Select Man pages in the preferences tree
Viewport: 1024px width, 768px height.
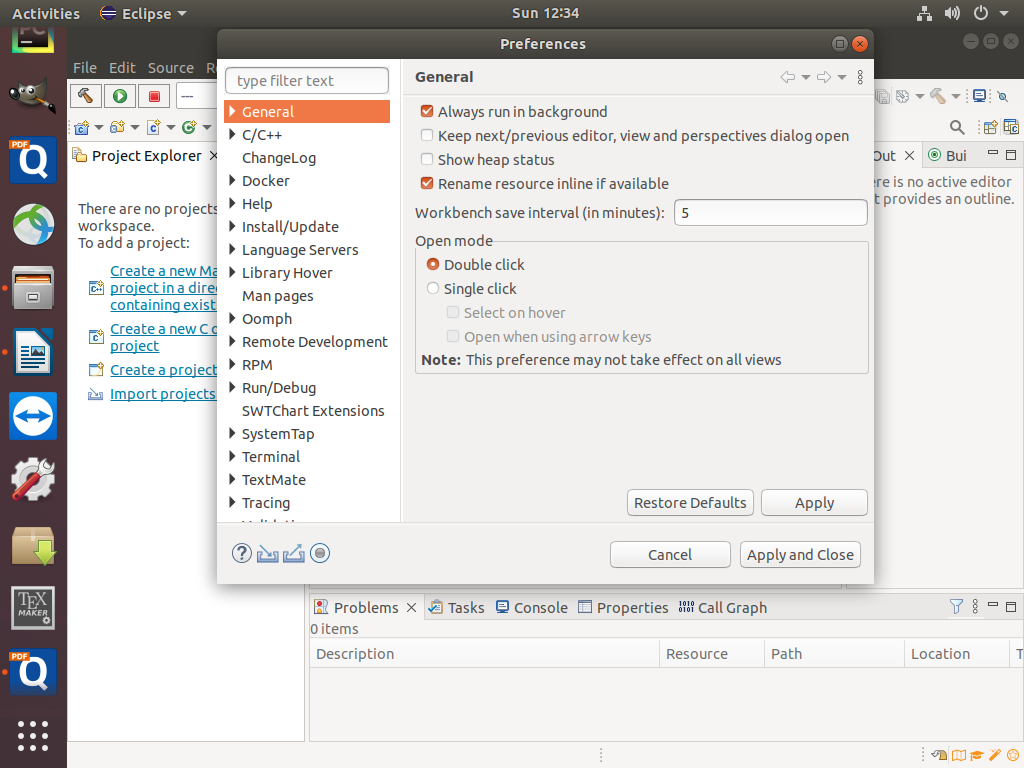tap(278, 296)
